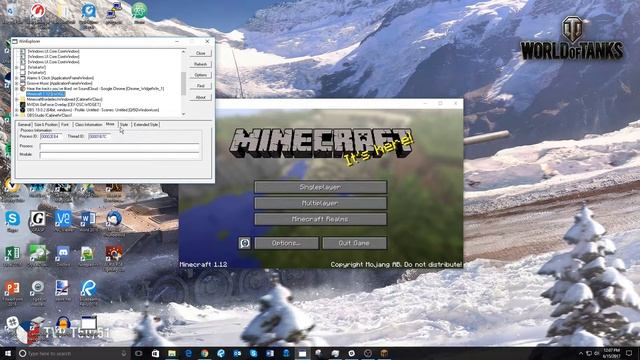
Task: Open the Slack desktop shortcut
Action: [12, 323]
